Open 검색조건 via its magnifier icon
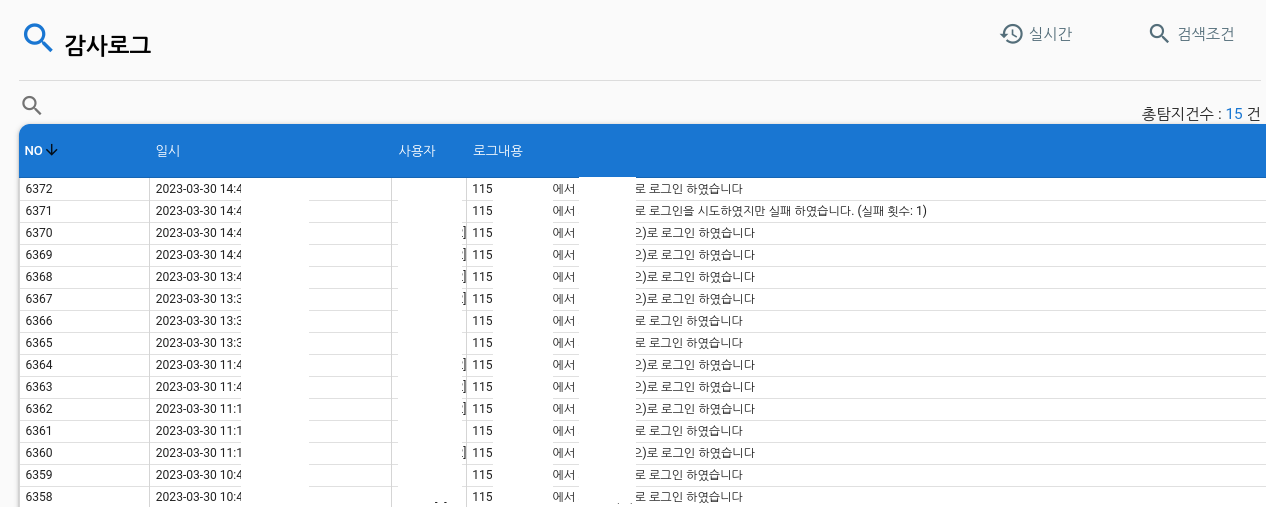 coord(1159,34)
